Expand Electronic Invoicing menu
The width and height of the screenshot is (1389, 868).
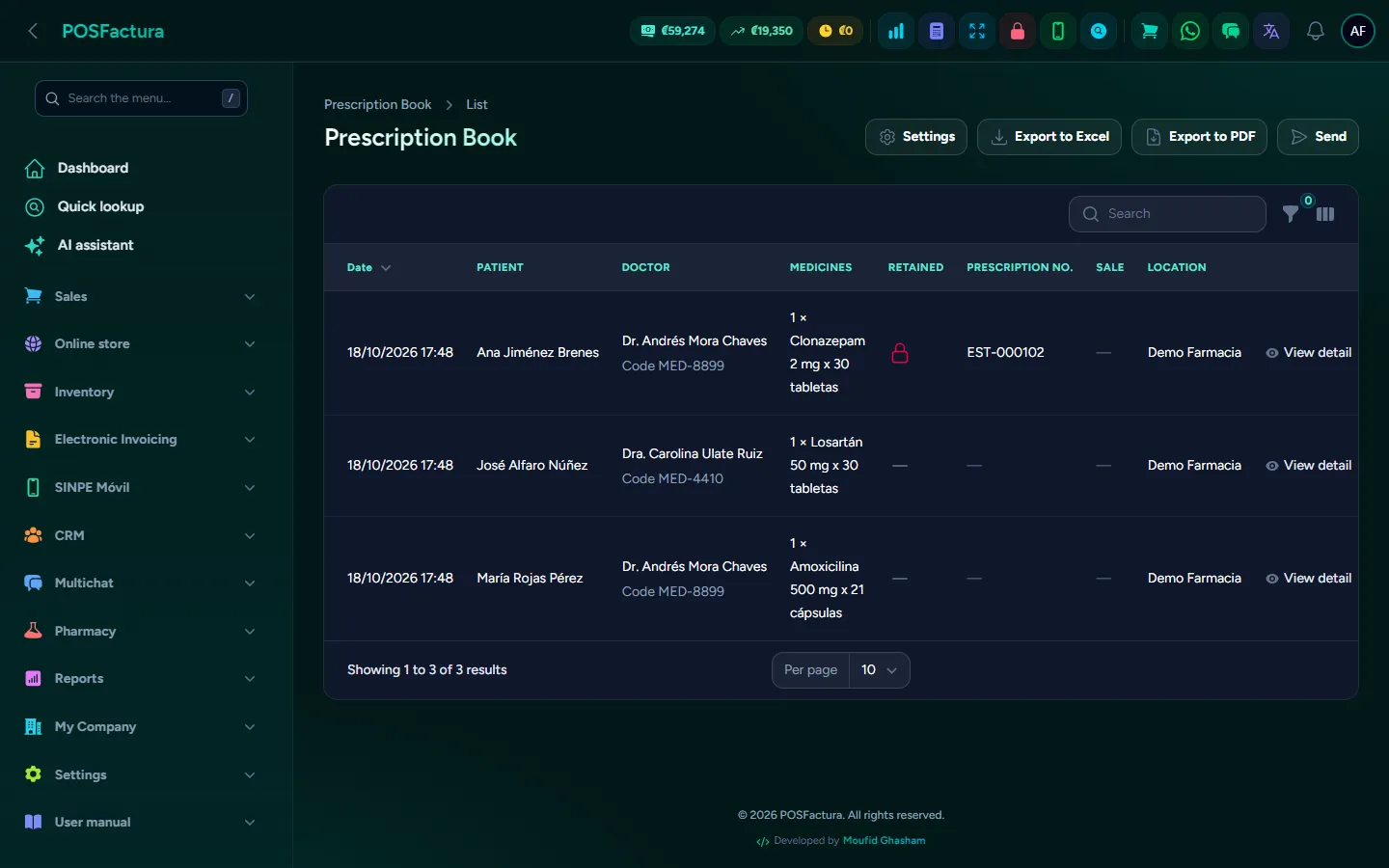coord(140,439)
